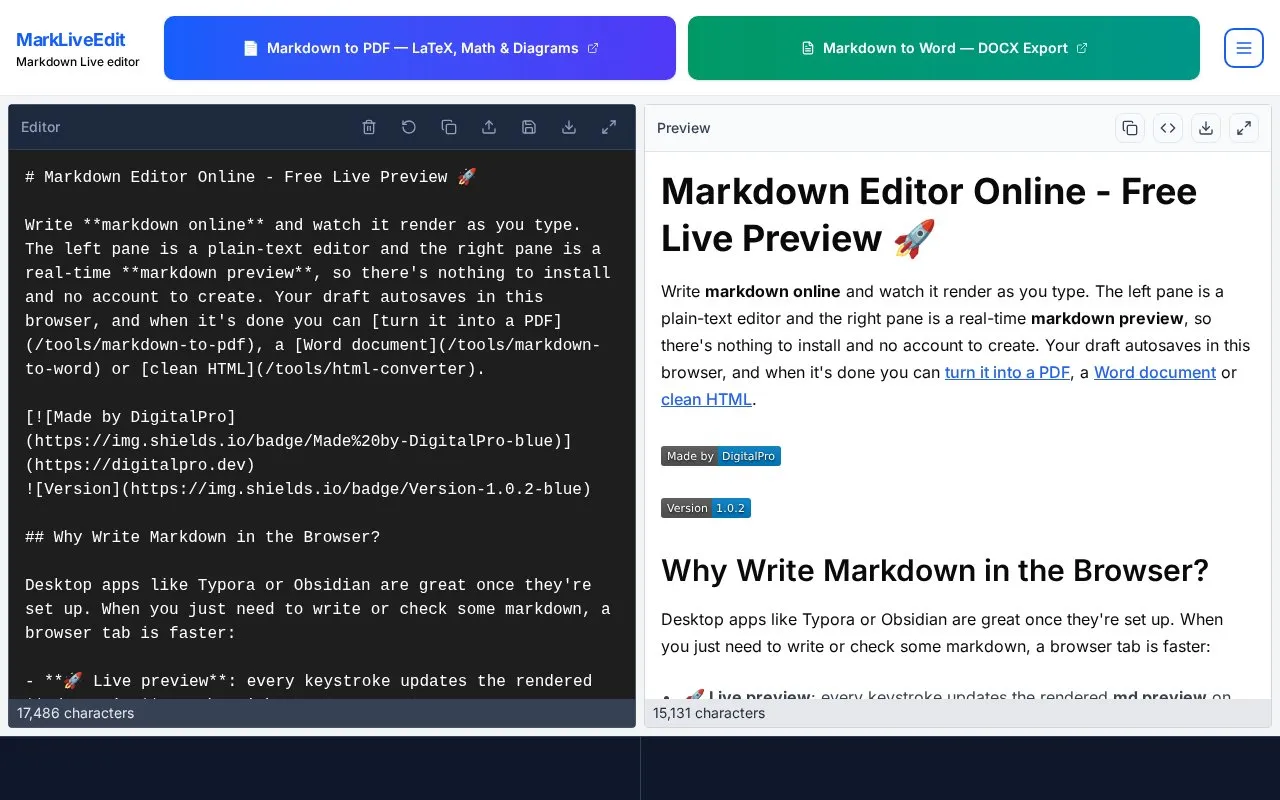Viewport: 1280px width, 800px height.
Task: Expand the Preview pane to fullscreen
Action: (1244, 128)
